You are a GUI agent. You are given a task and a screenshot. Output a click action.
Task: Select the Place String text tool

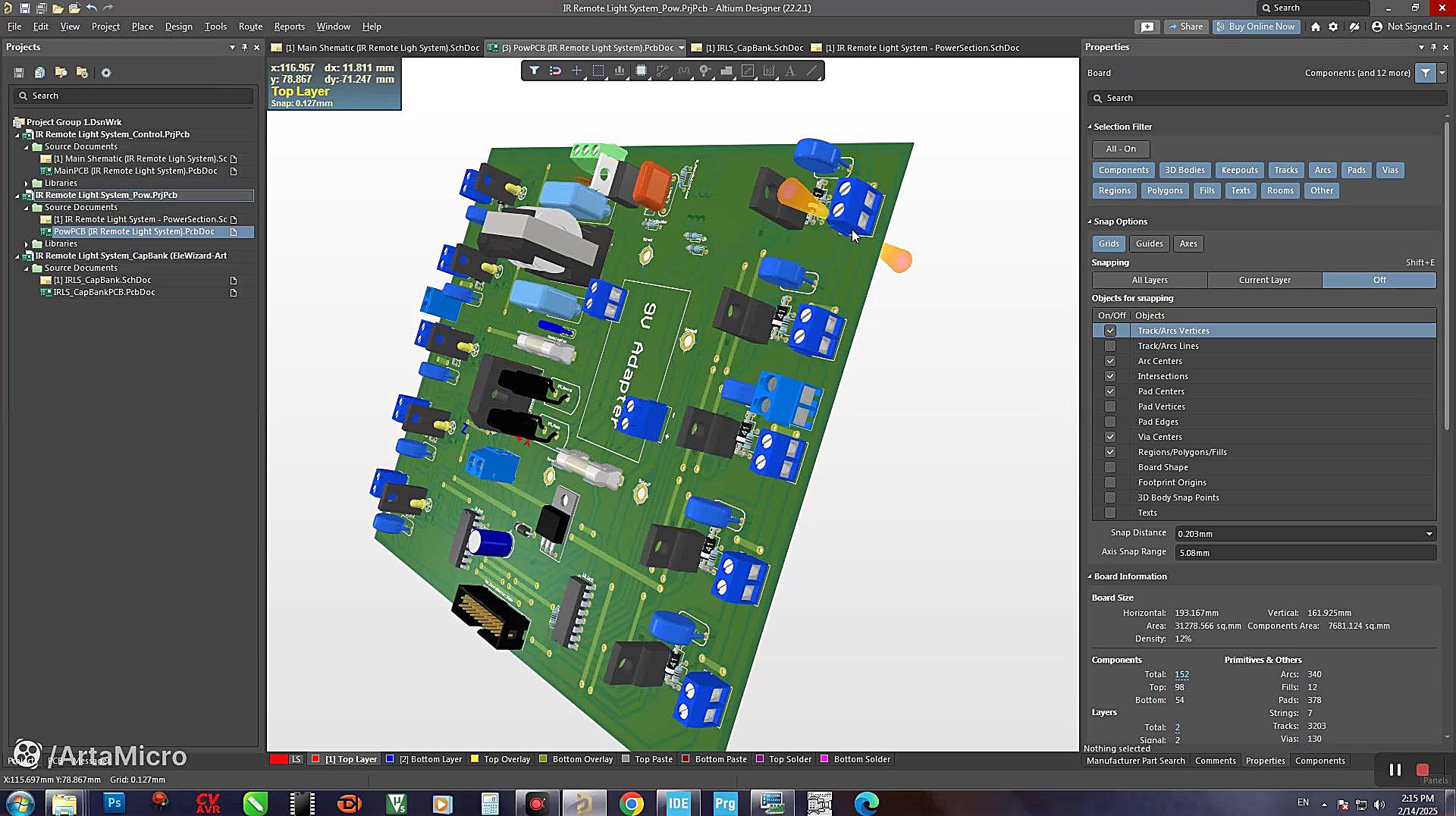pyautogui.click(x=790, y=71)
